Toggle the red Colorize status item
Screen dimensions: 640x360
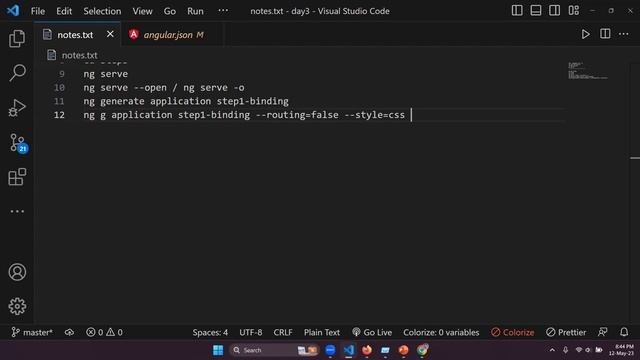click(513, 332)
